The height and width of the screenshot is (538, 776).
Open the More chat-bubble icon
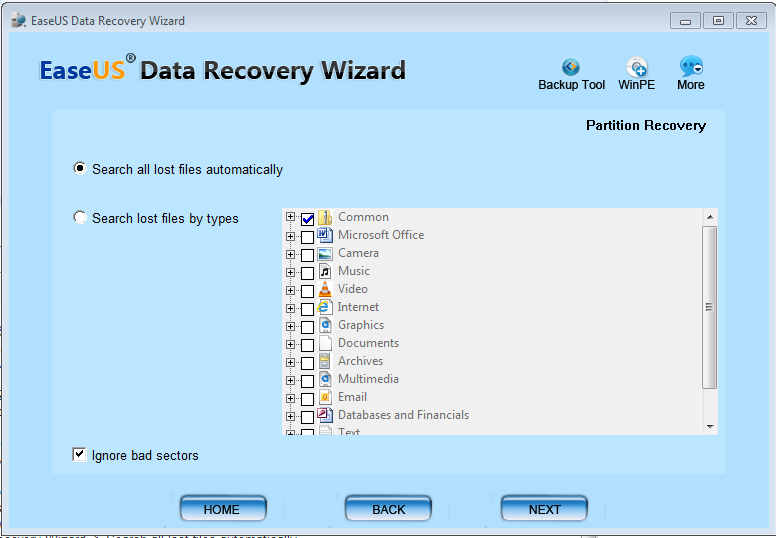(691, 66)
